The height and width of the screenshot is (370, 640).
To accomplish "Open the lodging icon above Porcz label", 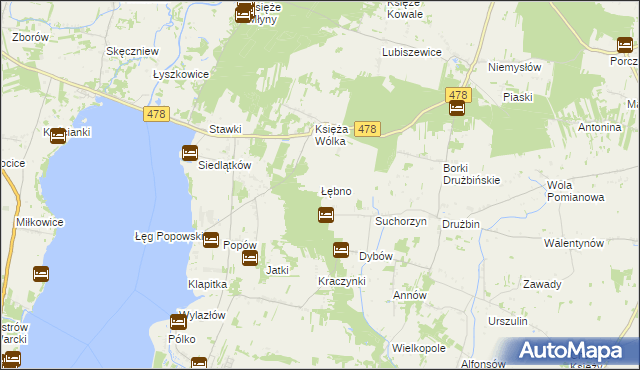I will (x=625, y=45).
